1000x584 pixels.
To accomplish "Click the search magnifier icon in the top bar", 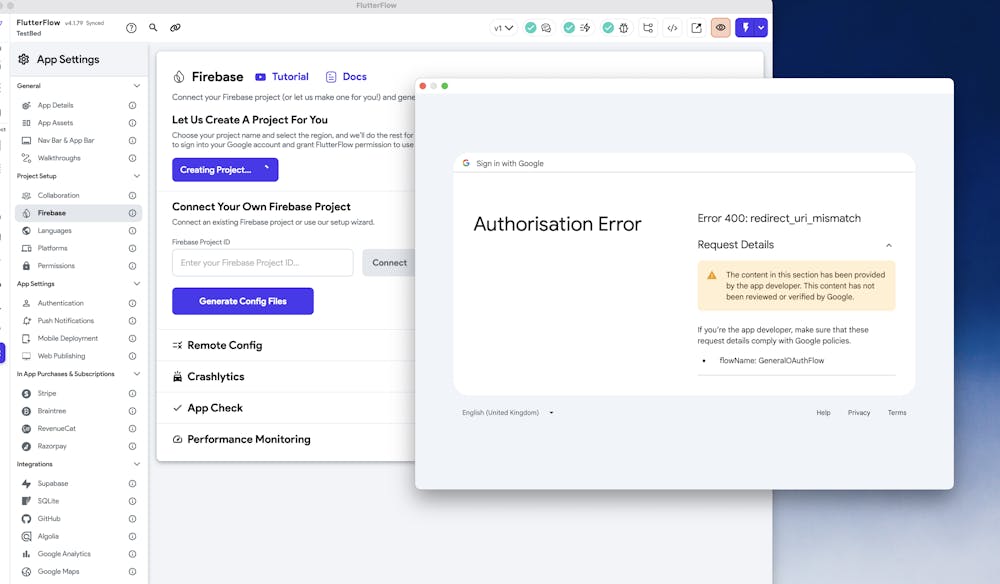I will (153, 27).
